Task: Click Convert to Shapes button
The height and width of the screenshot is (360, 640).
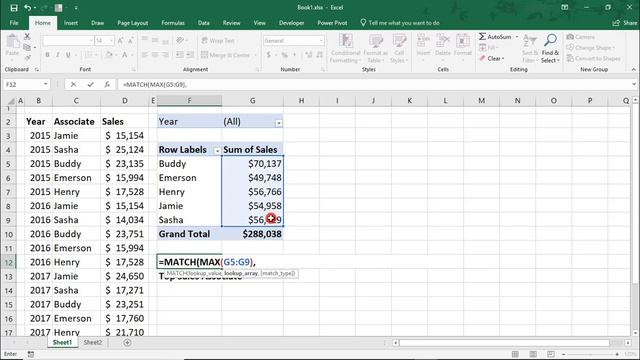Action: (x=593, y=58)
